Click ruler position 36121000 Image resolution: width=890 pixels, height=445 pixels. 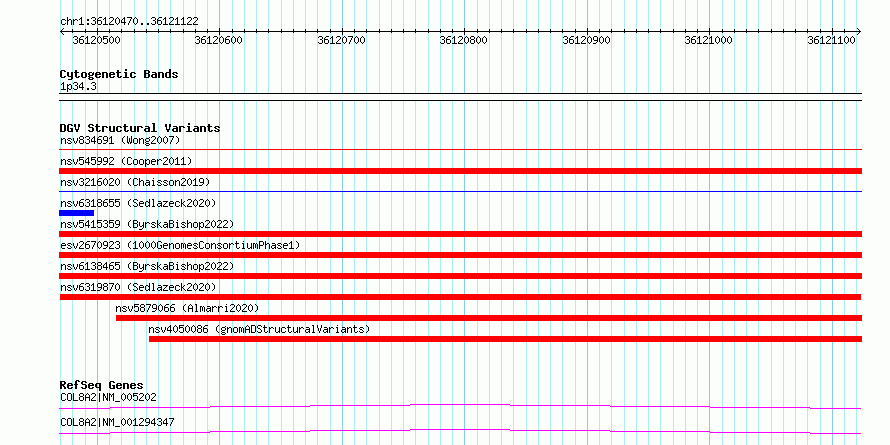pyautogui.click(x=710, y=40)
